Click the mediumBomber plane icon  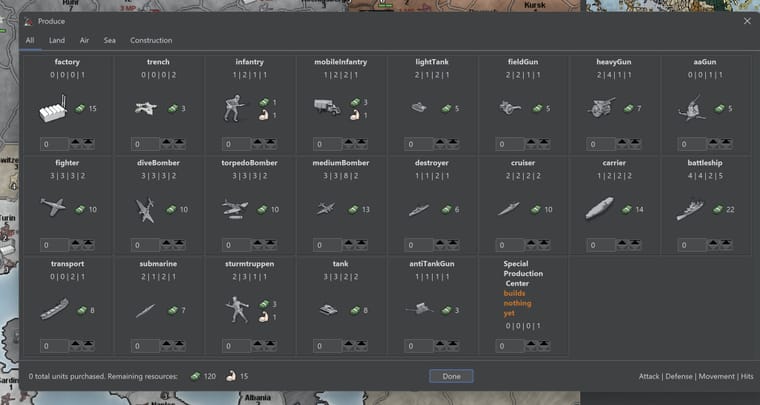(326, 209)
